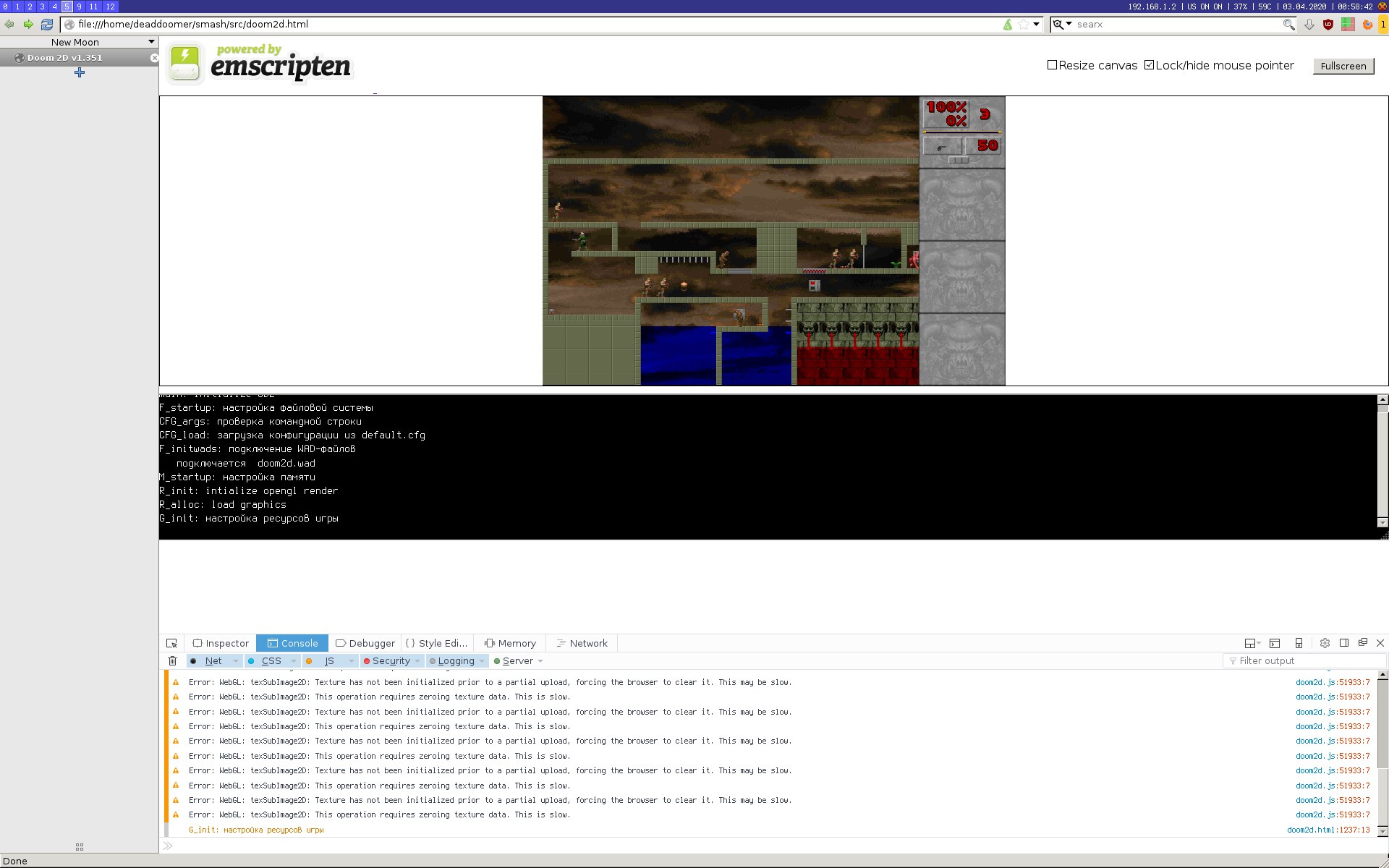Click the element picker icon in devtools

171,643
